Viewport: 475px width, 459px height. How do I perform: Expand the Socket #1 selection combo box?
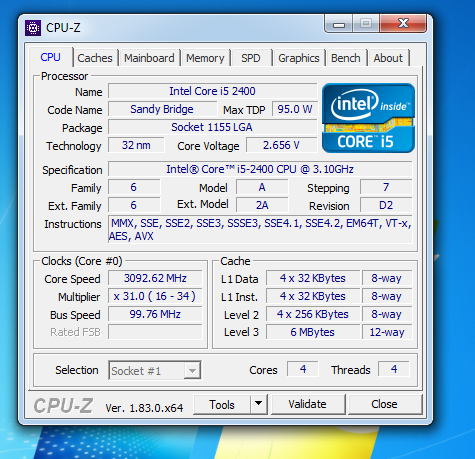click(155, 370)
